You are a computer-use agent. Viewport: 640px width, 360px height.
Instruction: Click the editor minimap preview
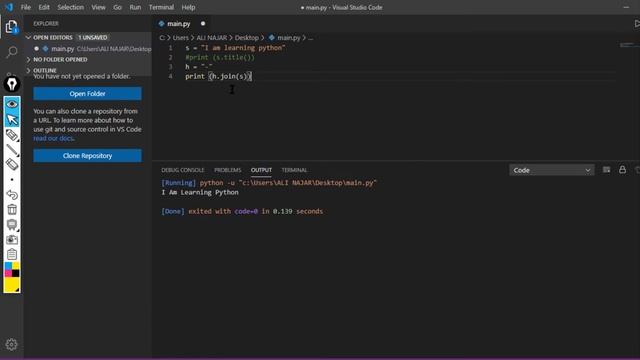tap(629, 45)
